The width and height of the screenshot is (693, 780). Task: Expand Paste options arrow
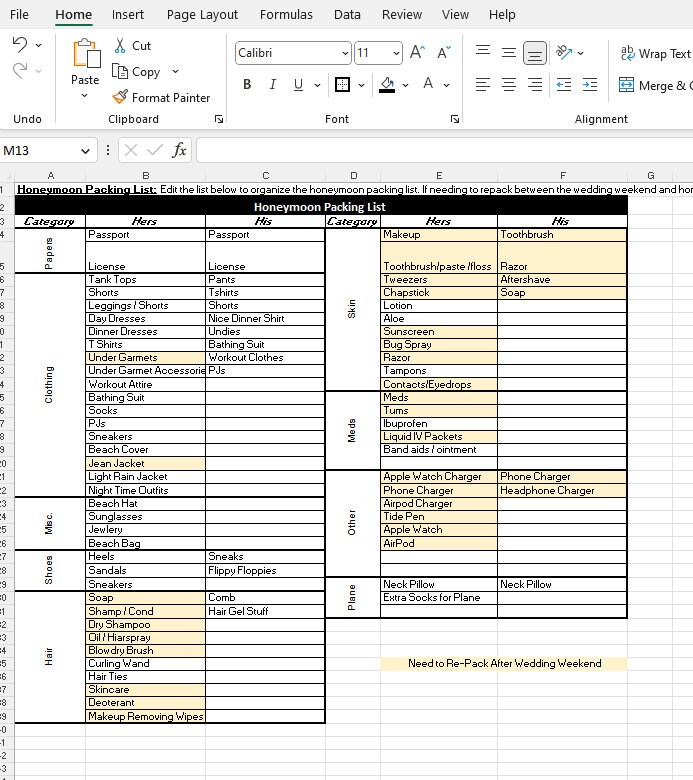(85, 96)
